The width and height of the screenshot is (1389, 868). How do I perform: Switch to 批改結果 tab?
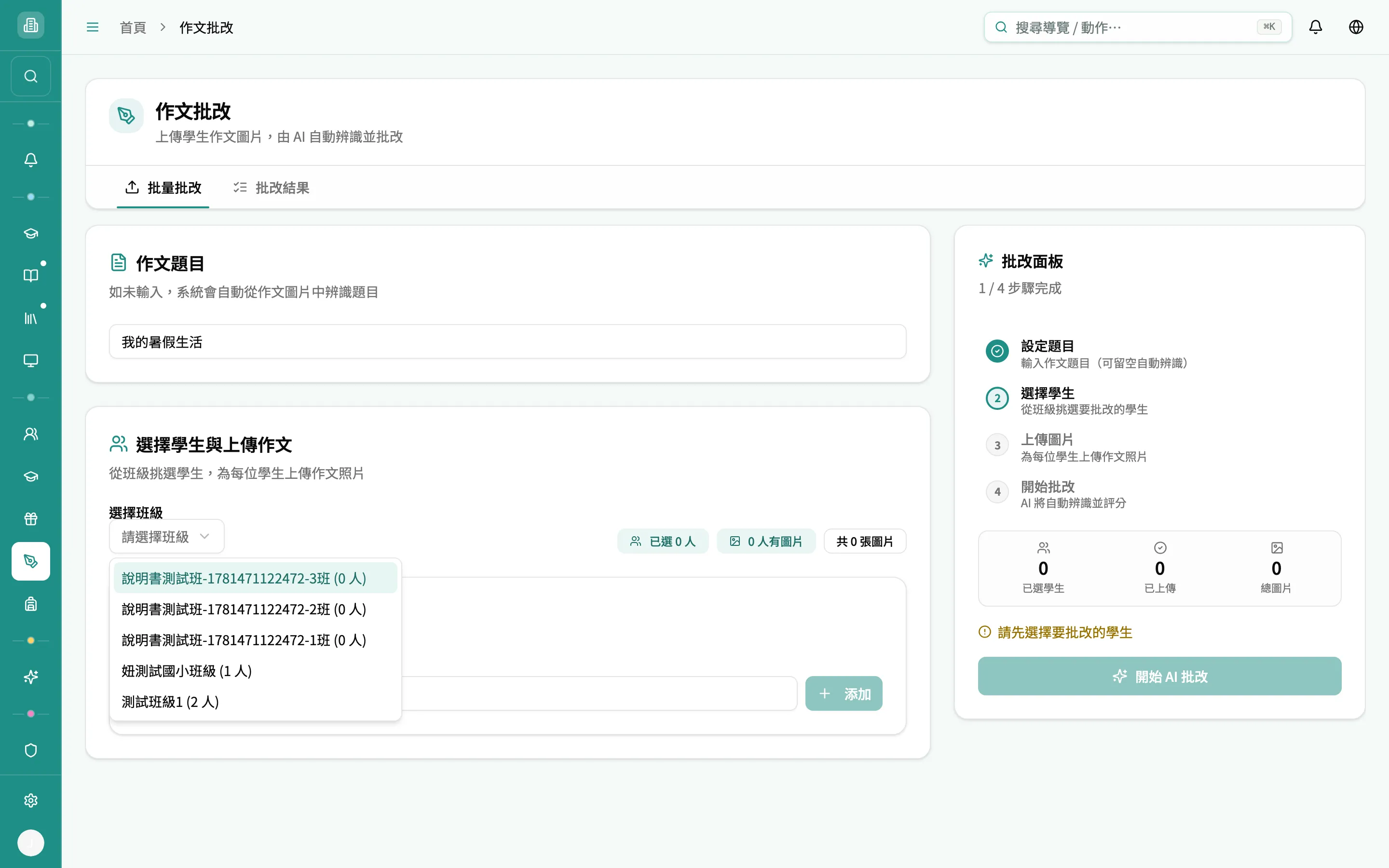click(271, 188)
